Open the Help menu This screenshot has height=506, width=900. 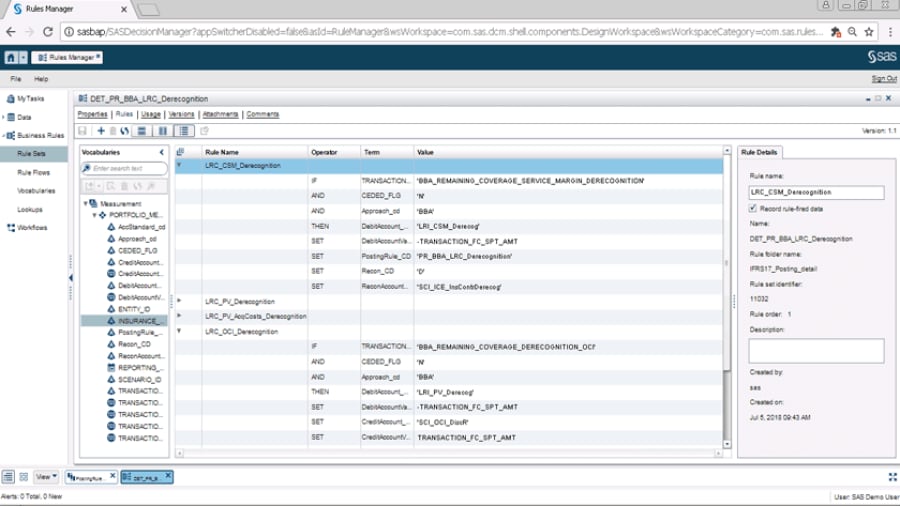[x=41, y=79]
